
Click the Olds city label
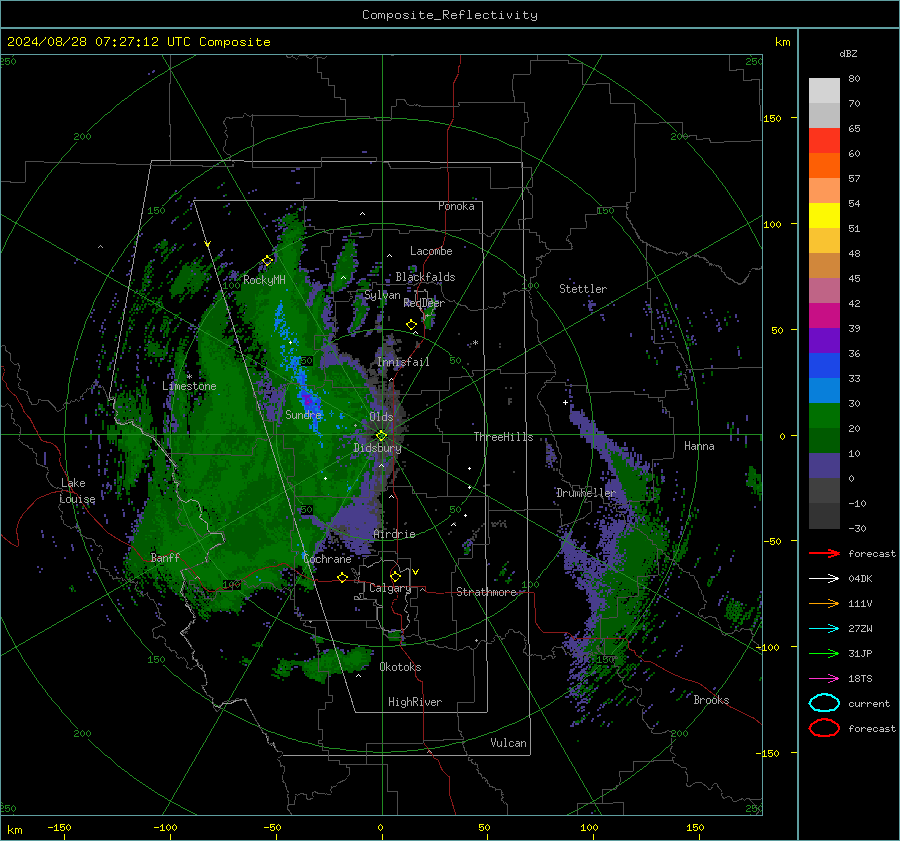[x=381, y=417]
